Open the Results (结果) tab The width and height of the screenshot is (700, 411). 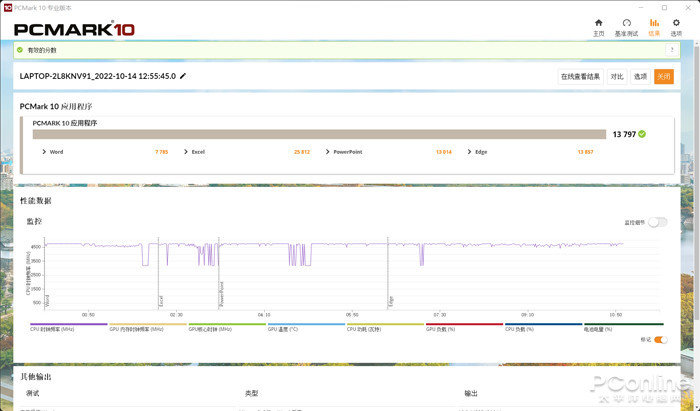coord(654,28)
